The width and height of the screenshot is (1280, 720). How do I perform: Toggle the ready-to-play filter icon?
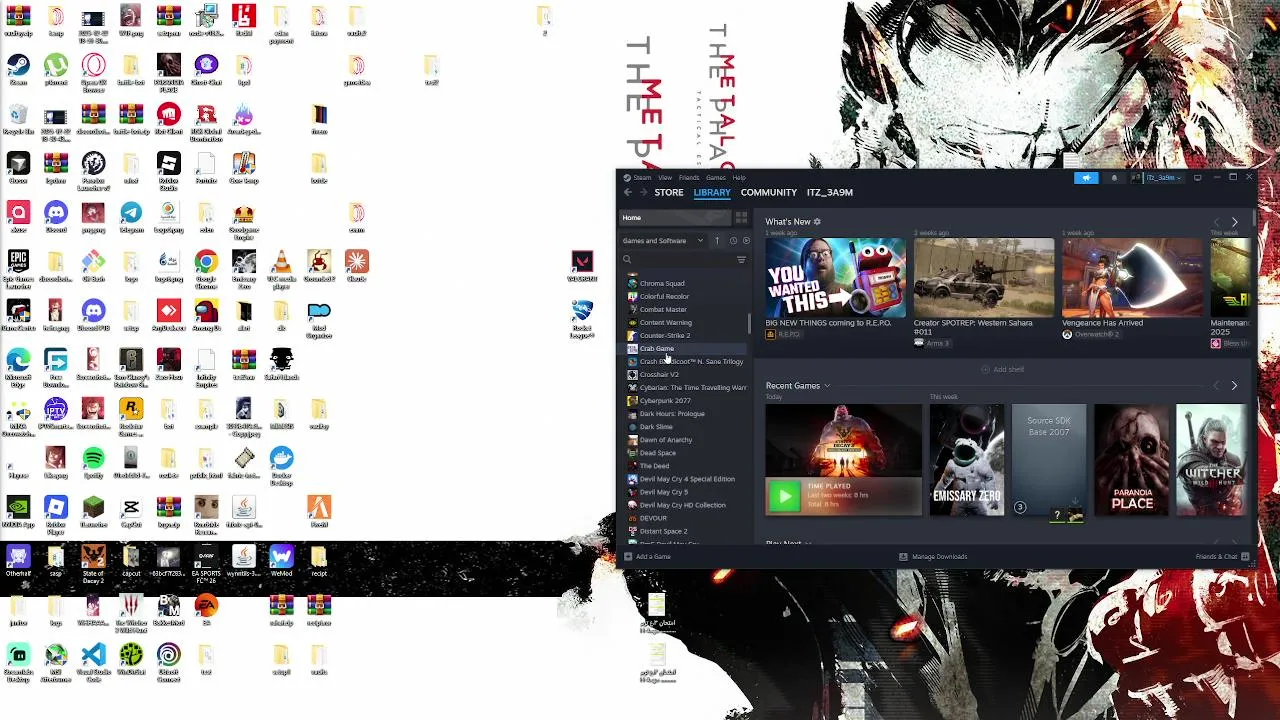tap(746, 240)
